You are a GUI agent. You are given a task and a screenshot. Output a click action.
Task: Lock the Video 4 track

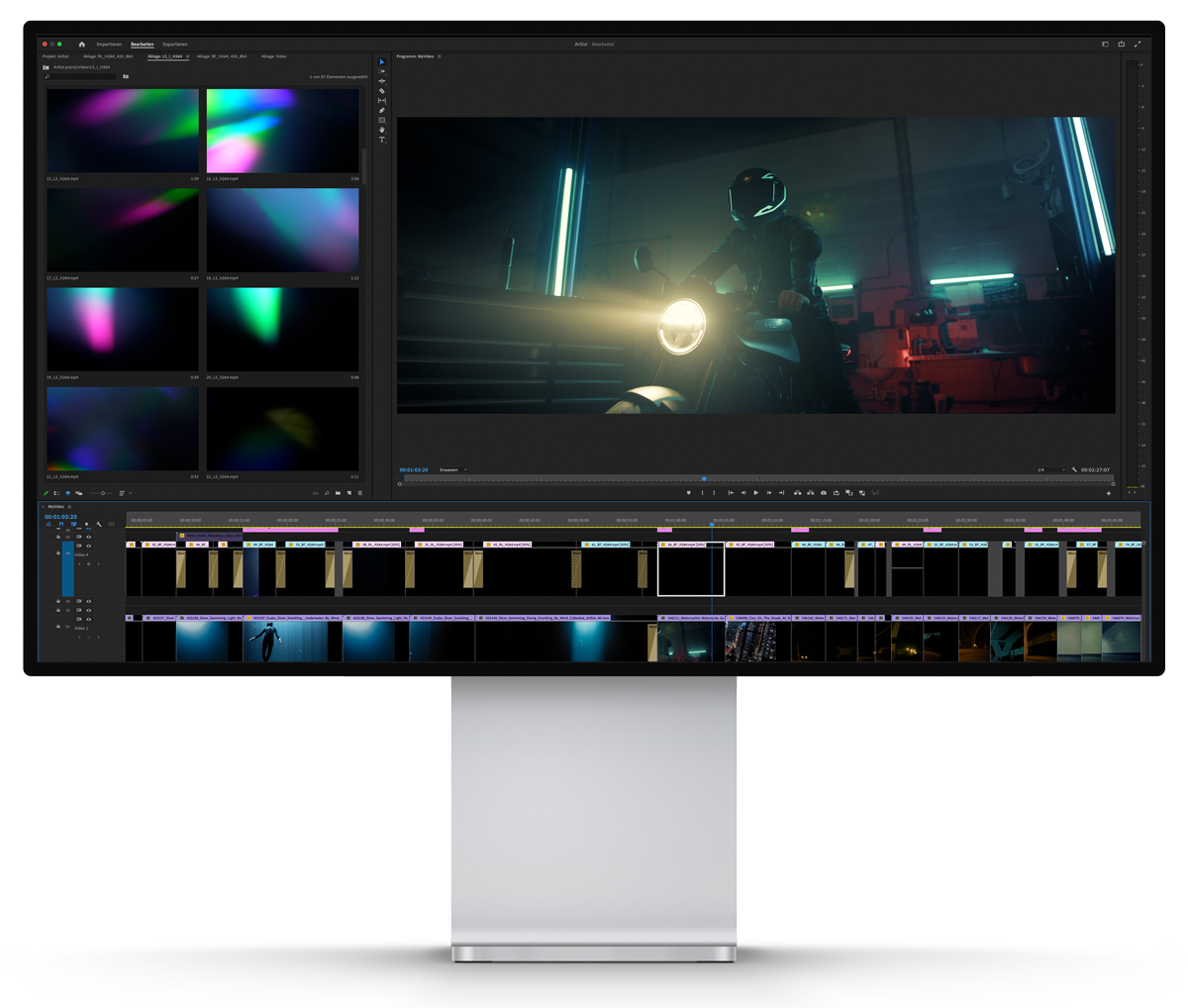(58, 554)
